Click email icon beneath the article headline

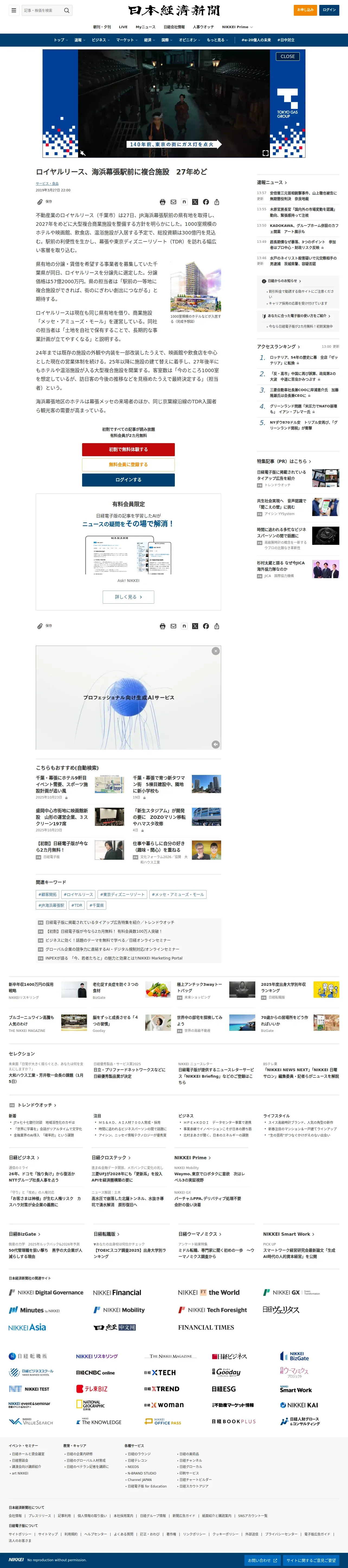click(x=173, y=202)
